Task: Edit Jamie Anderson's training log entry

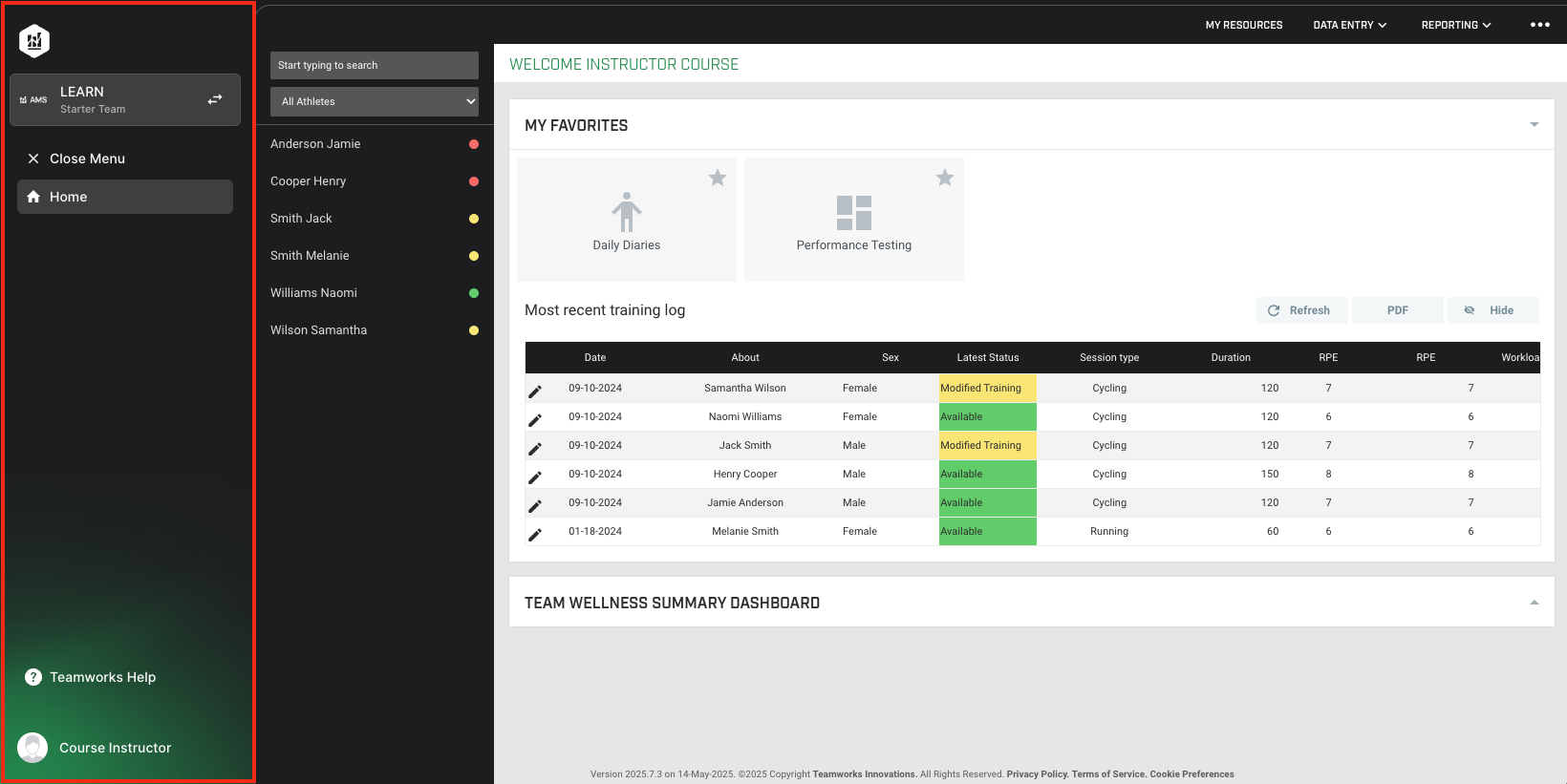Action: [535, 505]
